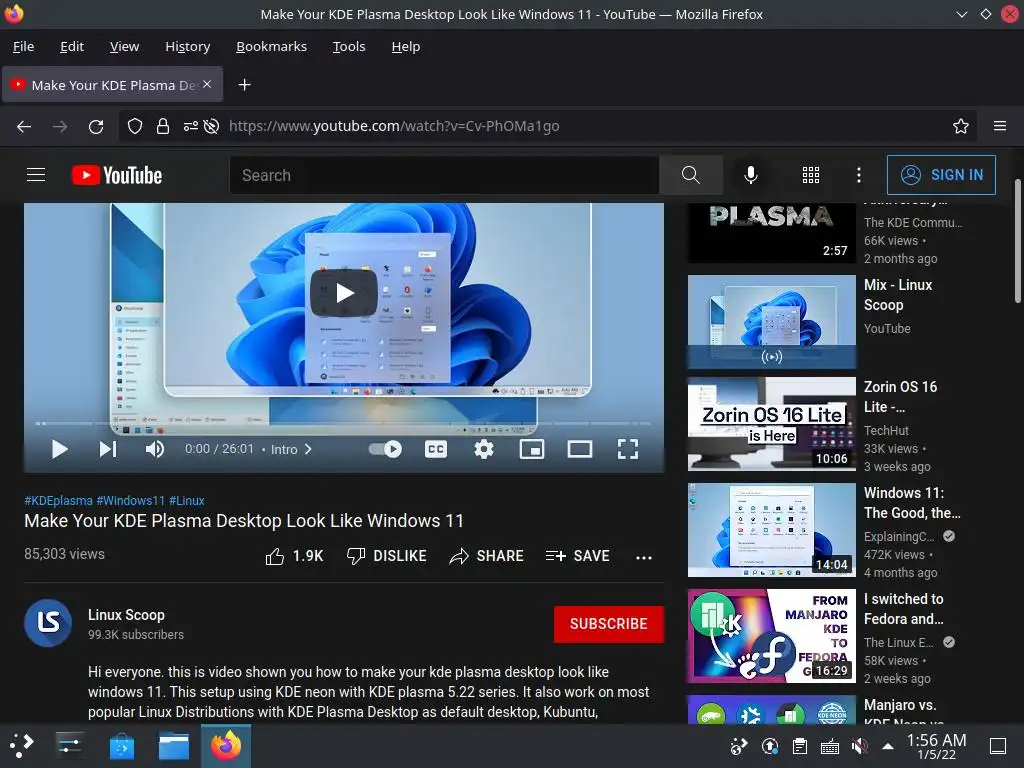This screenshot has height=768, width=1024.
Task: Click the #Windows11 hashtag
Action: coord(131,501)
